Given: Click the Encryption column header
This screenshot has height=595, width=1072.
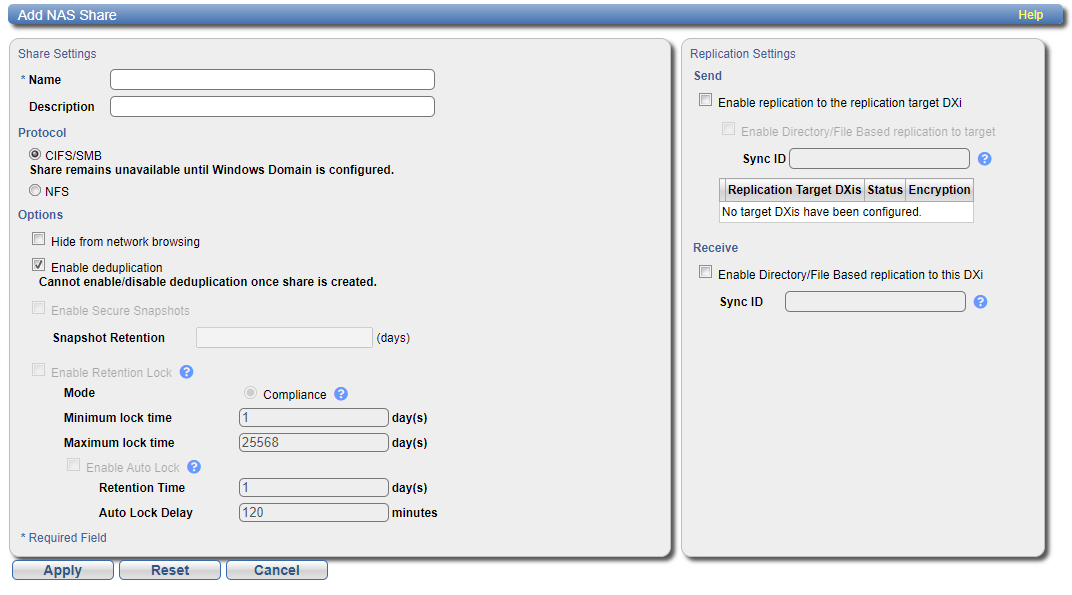Looking at the screenshot, I should [939, 190].
